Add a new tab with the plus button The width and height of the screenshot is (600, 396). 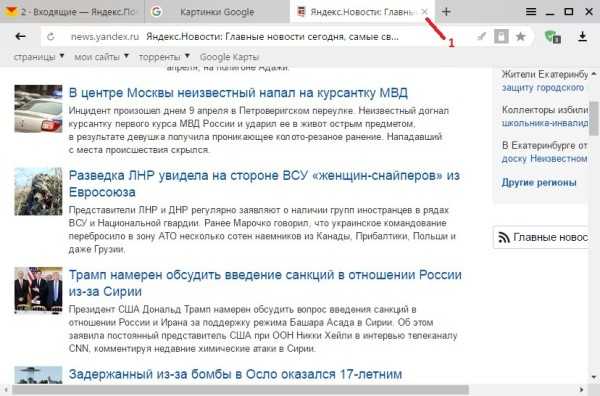(x=446, y=12)
